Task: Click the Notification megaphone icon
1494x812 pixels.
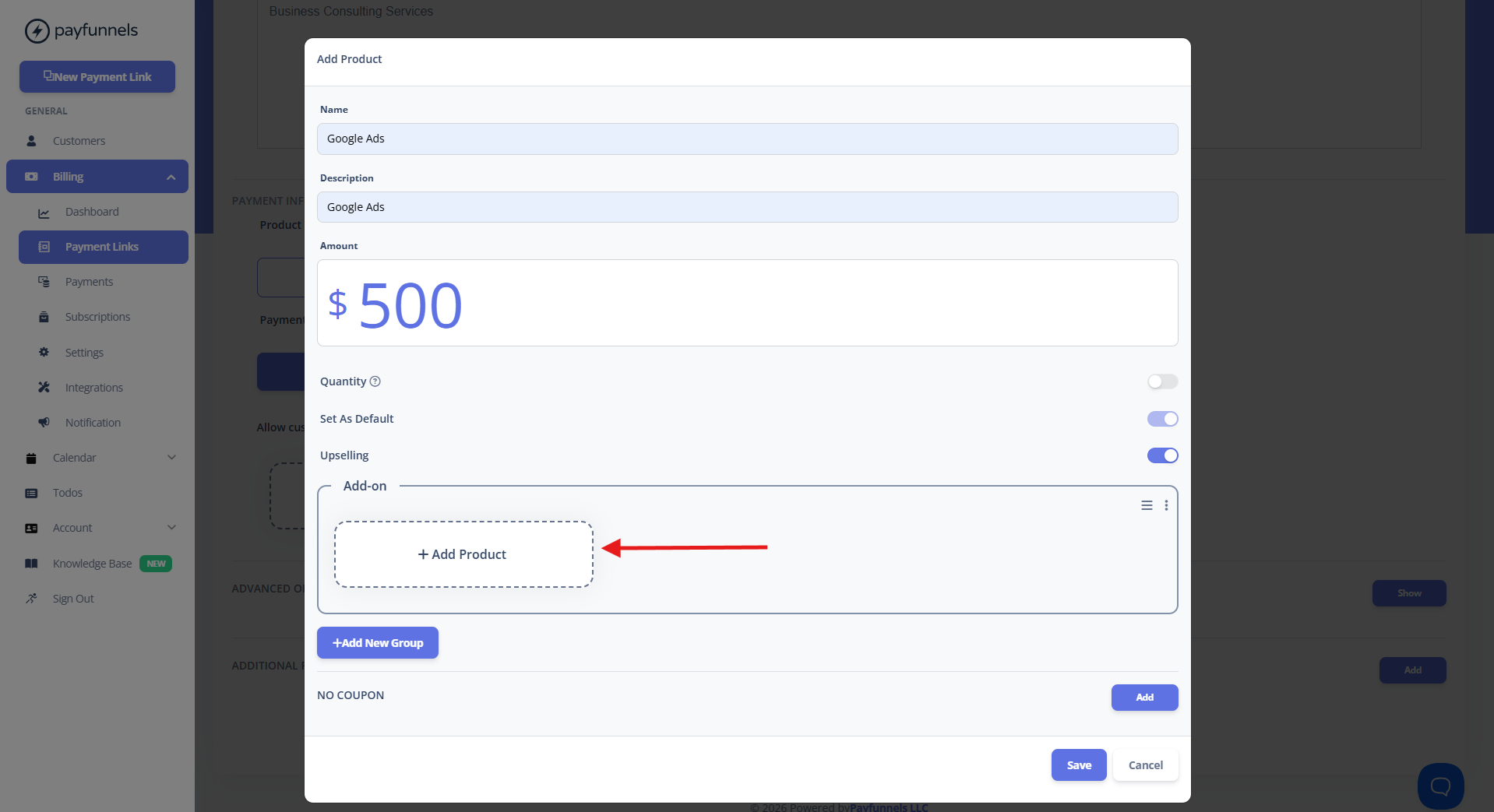Action: coord(44,422)
